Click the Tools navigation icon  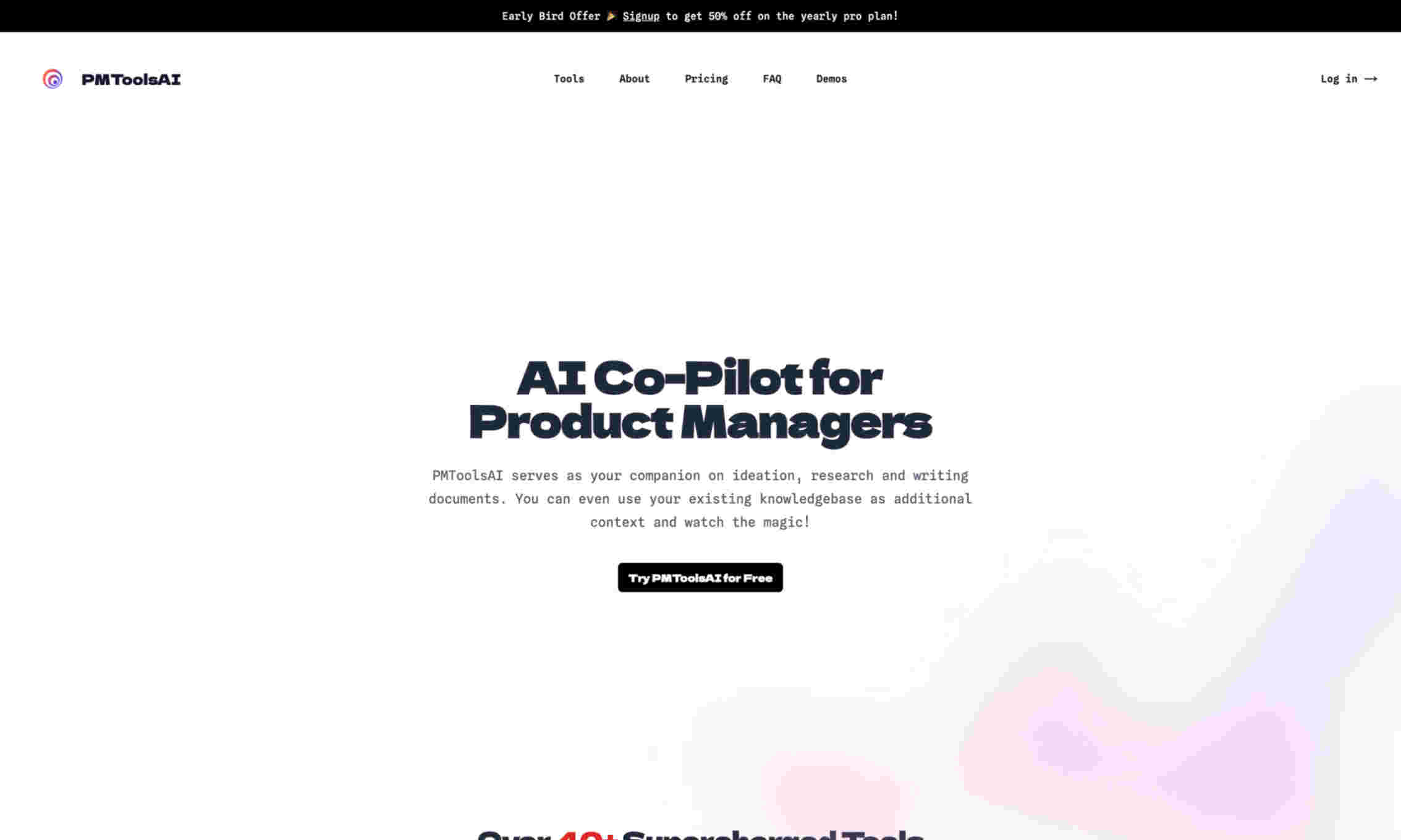(569, 79)
